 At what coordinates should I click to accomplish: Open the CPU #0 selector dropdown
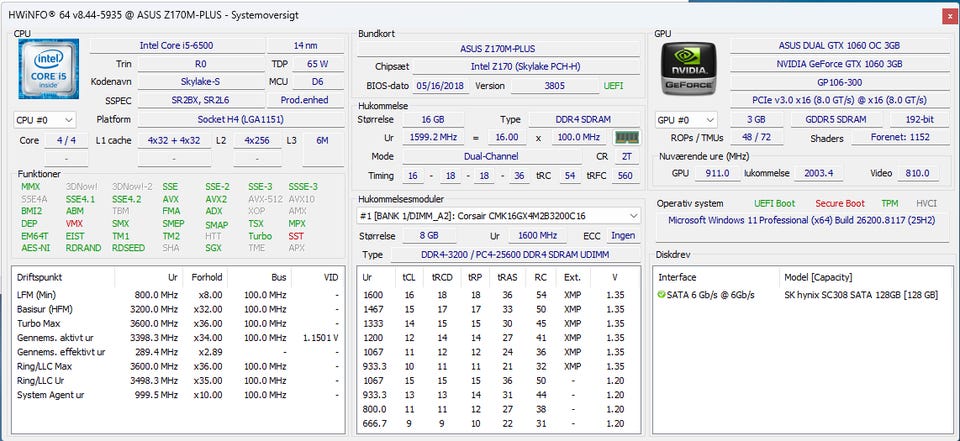(x=46, y=120)
